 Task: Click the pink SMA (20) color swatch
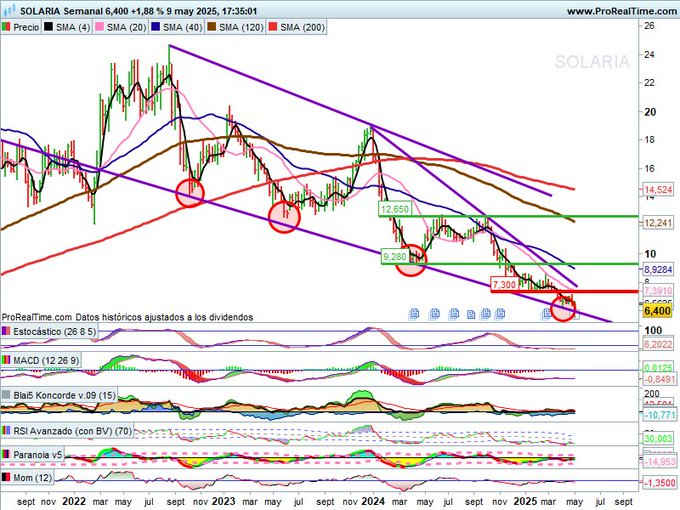(99, 27)
